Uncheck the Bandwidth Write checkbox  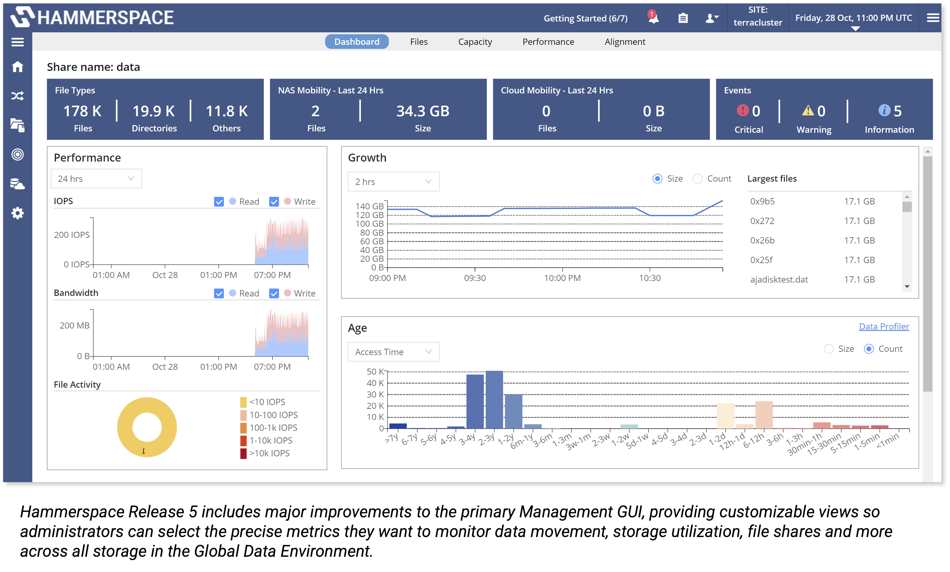274,293
